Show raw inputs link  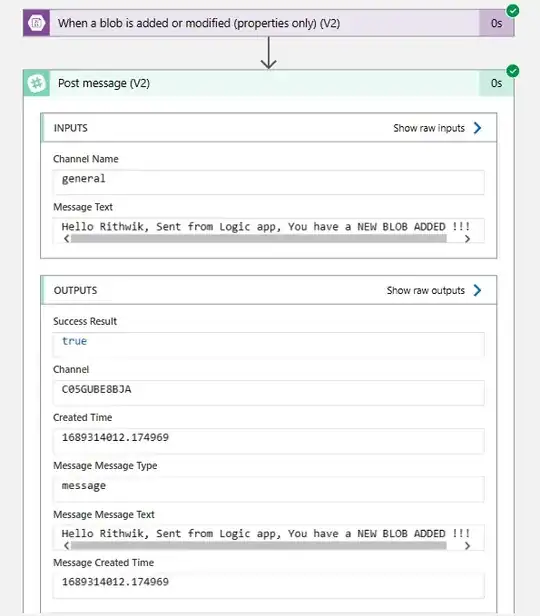429,128
